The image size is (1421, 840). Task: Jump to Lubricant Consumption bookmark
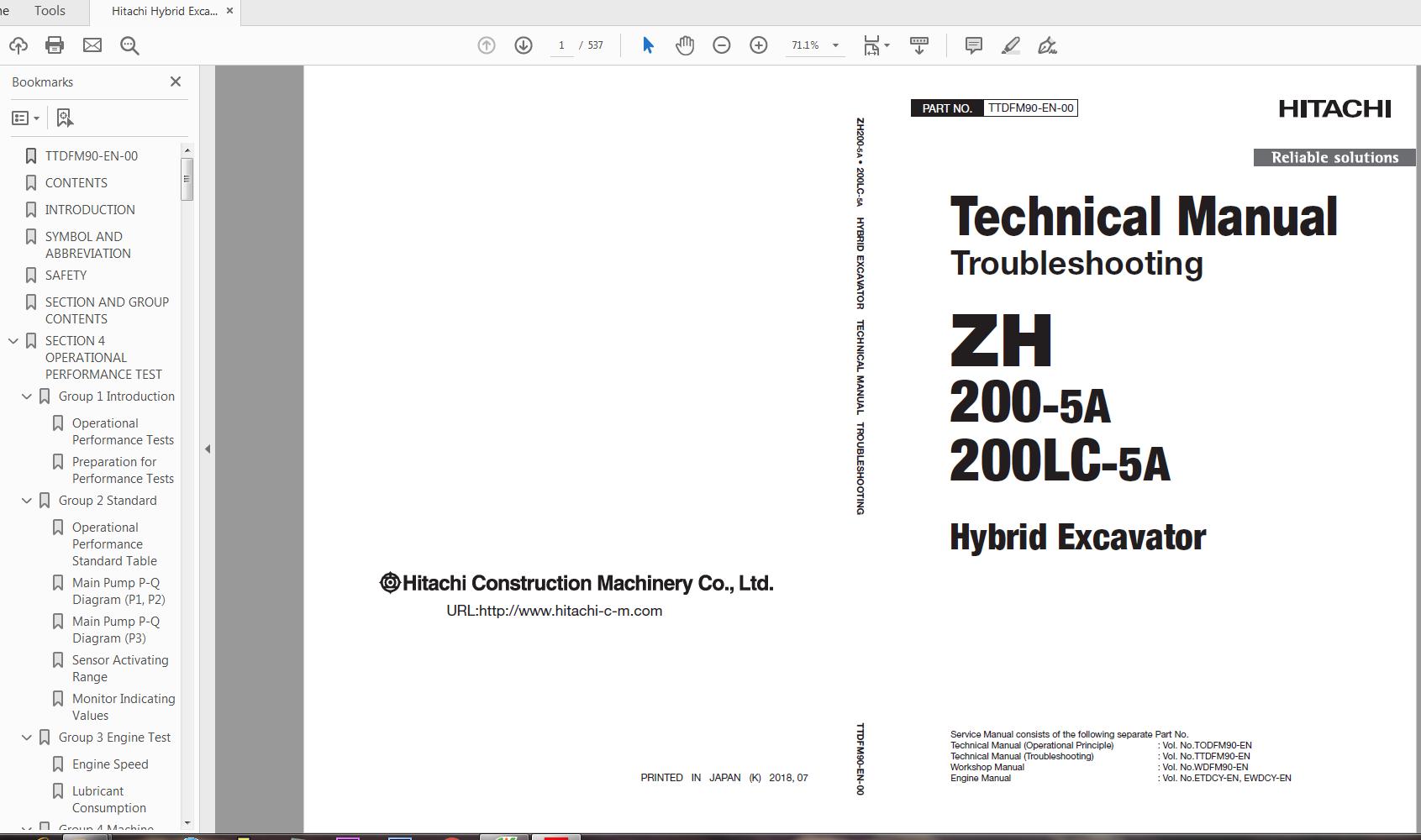(x=109, y=800)
